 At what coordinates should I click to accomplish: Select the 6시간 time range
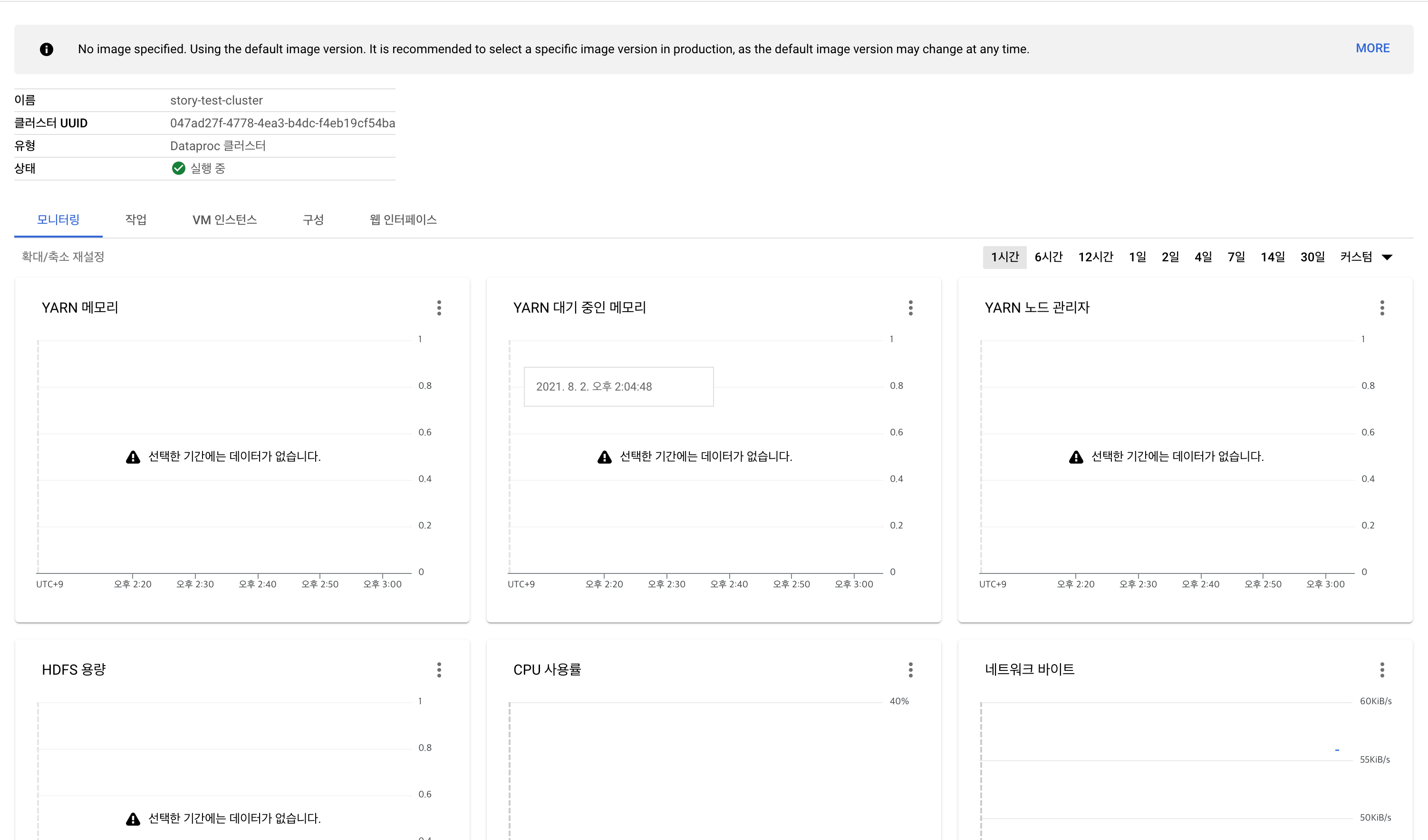[x=1048, y=257]
